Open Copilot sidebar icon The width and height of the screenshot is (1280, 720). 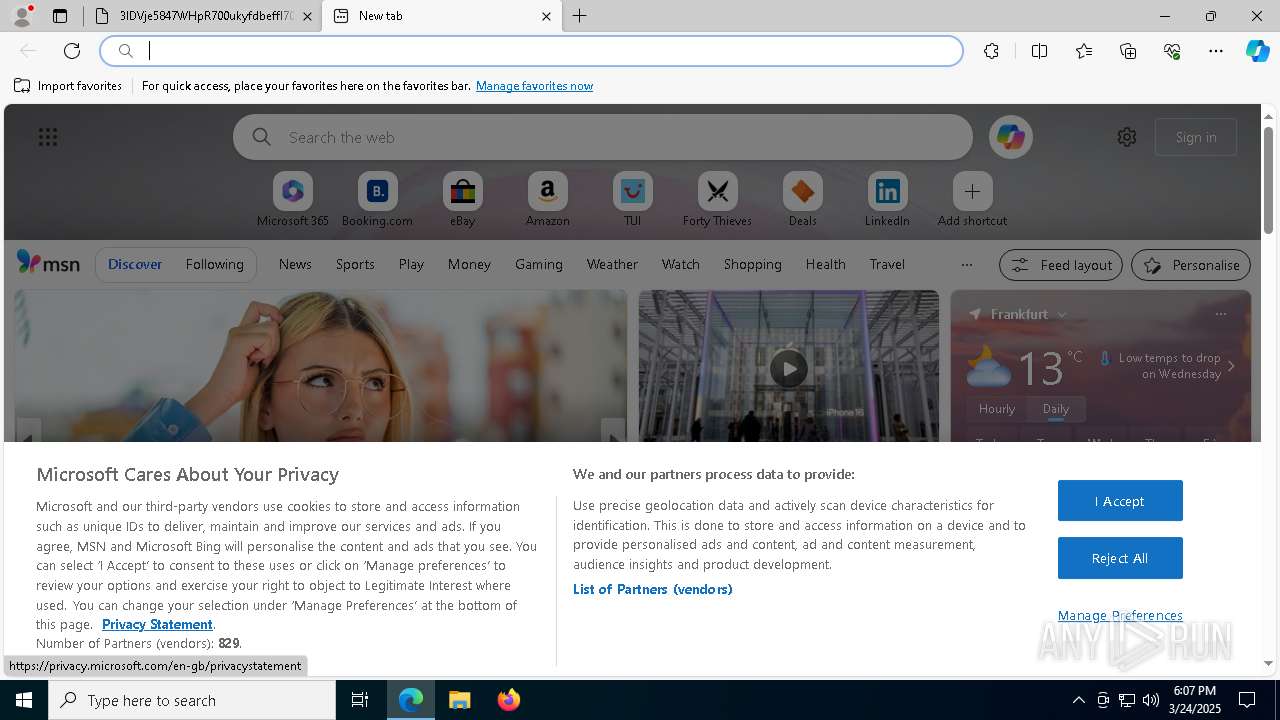pyautogui.click(x=1257, y=51)
